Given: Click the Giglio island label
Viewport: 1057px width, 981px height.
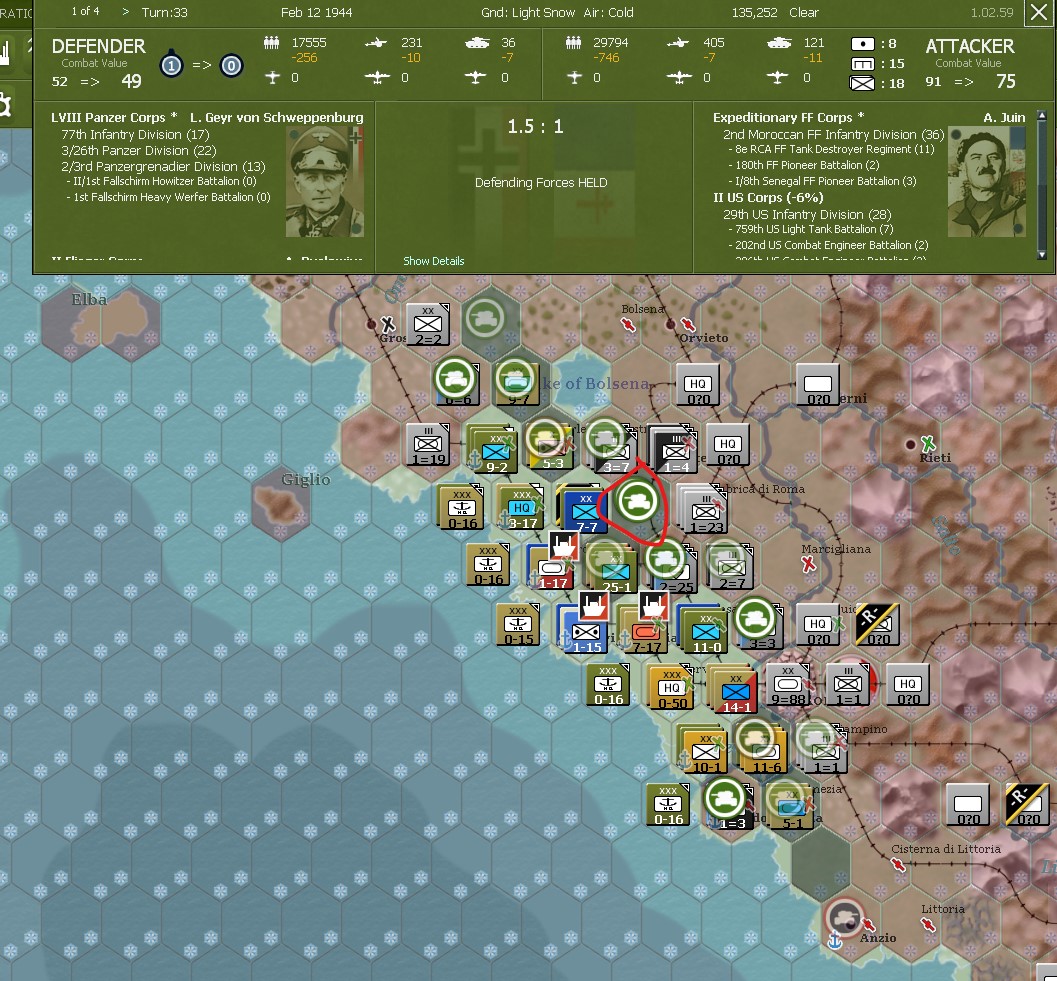Looking at the screenshot, I should [306, 479].
